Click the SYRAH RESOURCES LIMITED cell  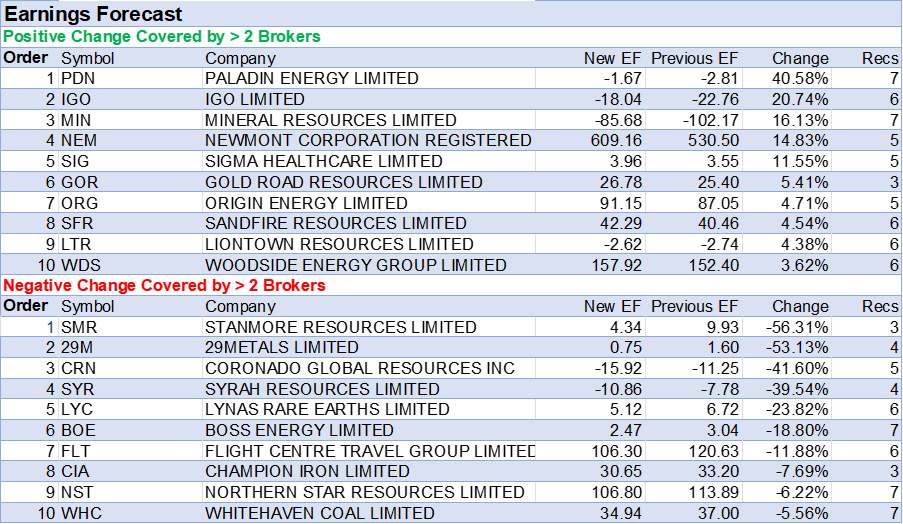tap(322, 389)
